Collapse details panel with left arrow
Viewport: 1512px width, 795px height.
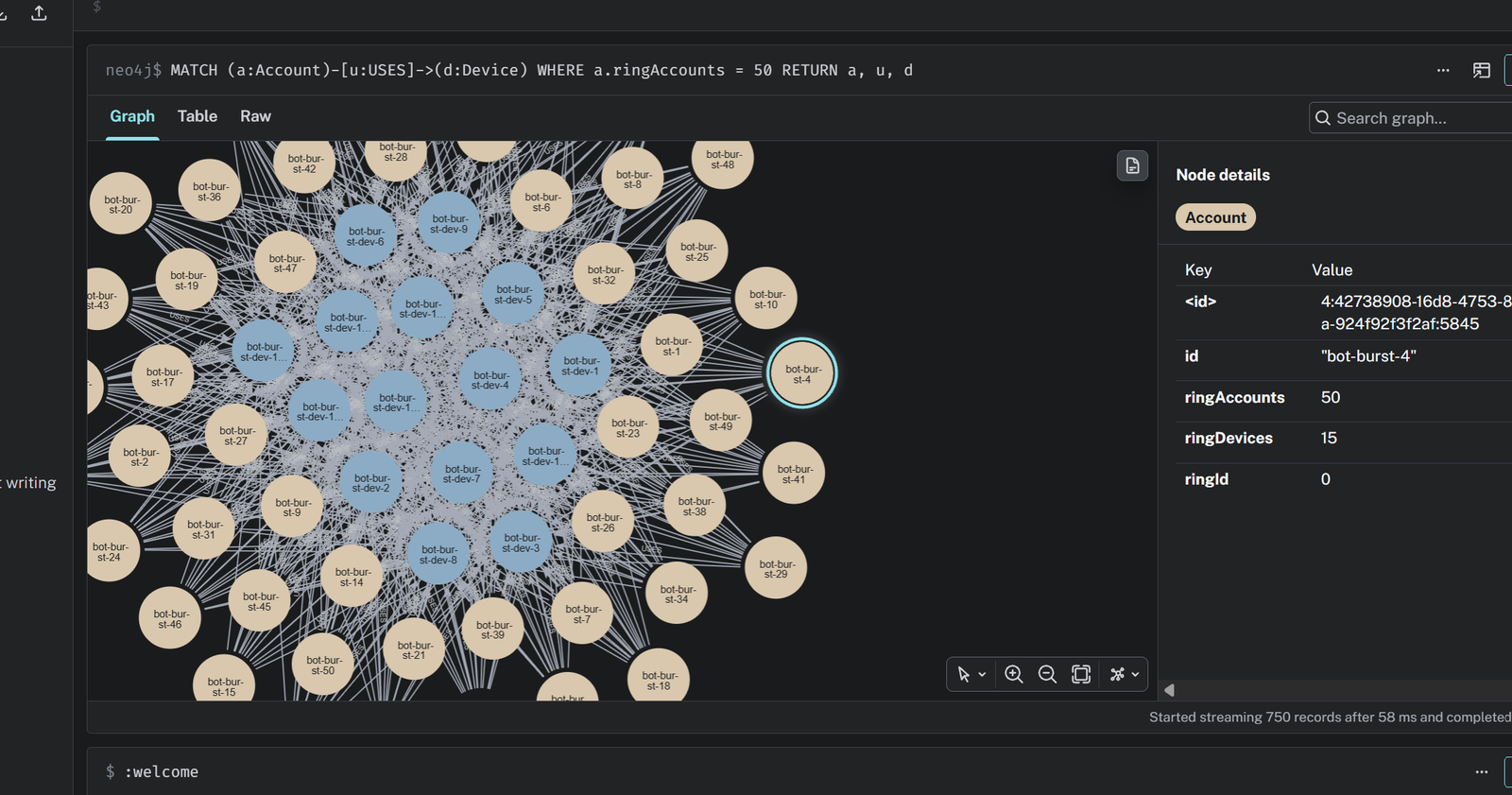click(1170, 690)
